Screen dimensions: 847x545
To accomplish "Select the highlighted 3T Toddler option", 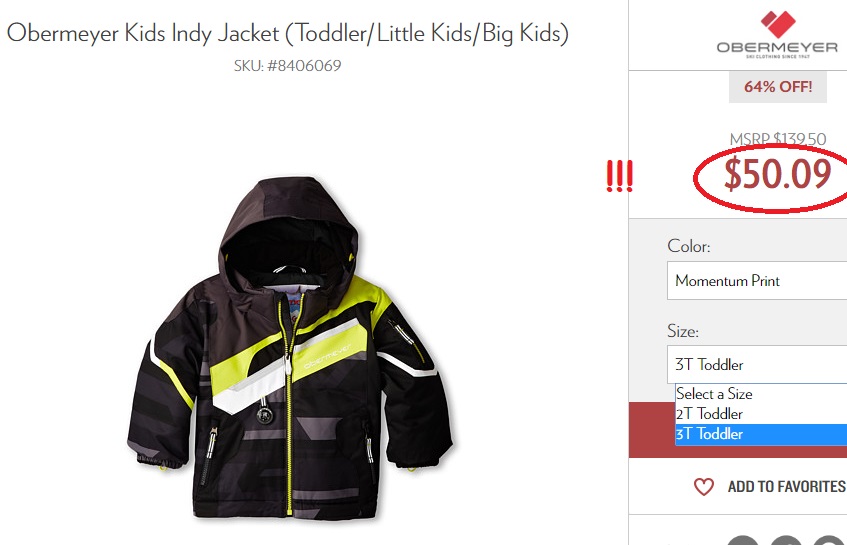I will (x=761, y=434).
